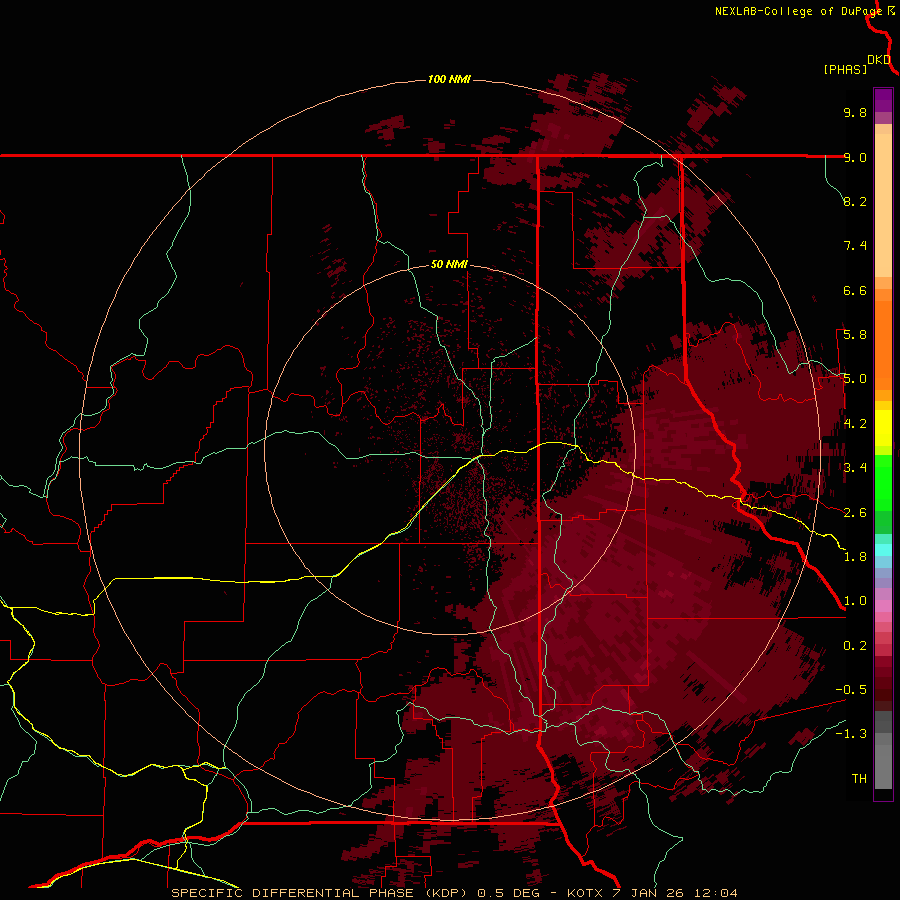Click the 12:04 timestamp in the caption

716,893
